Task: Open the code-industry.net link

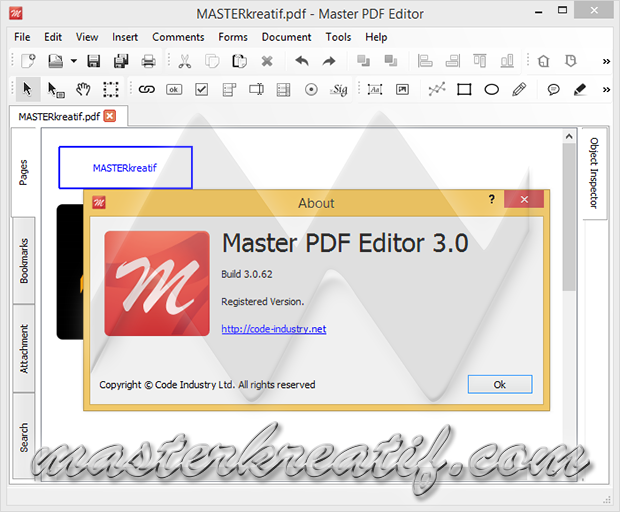Action: (274, 329)
